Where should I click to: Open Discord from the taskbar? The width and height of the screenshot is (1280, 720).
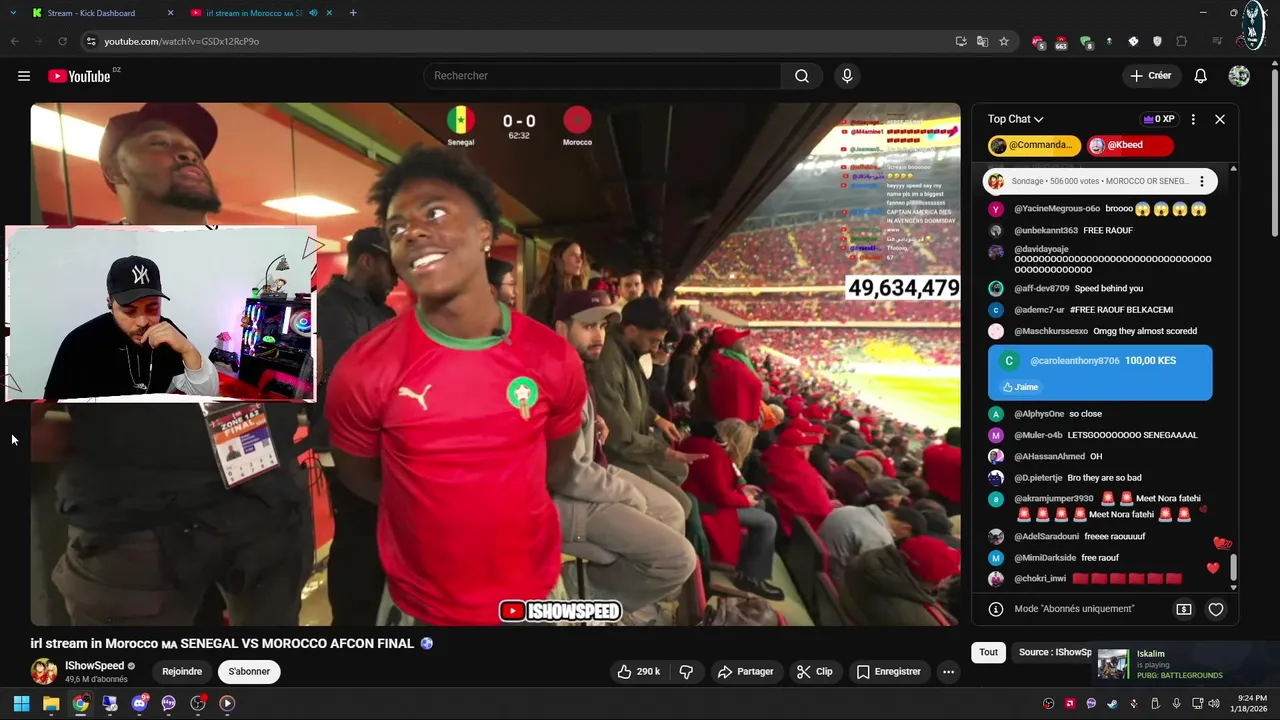[x=139, y=703]
